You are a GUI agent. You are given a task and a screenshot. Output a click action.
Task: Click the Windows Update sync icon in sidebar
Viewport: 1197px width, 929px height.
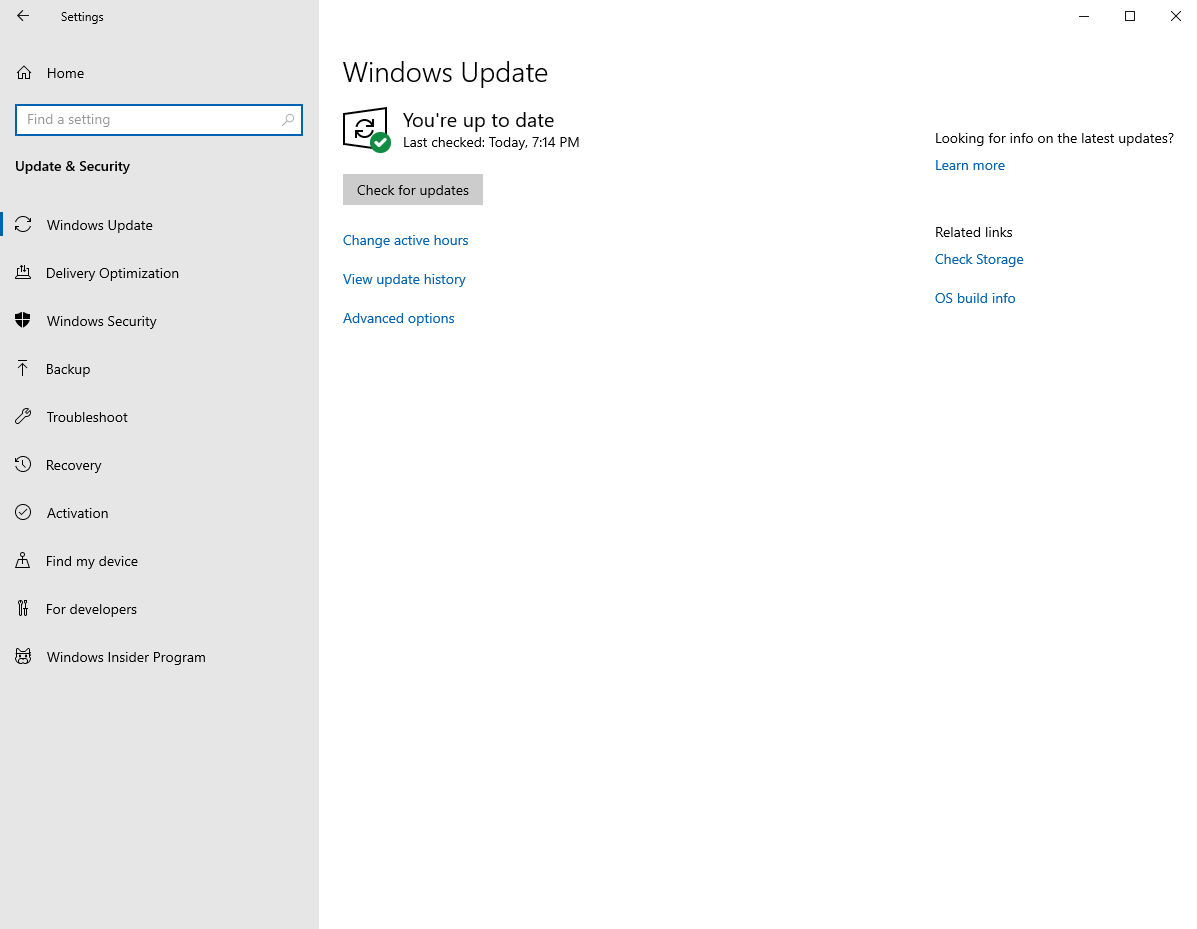[x=24, y=224]
